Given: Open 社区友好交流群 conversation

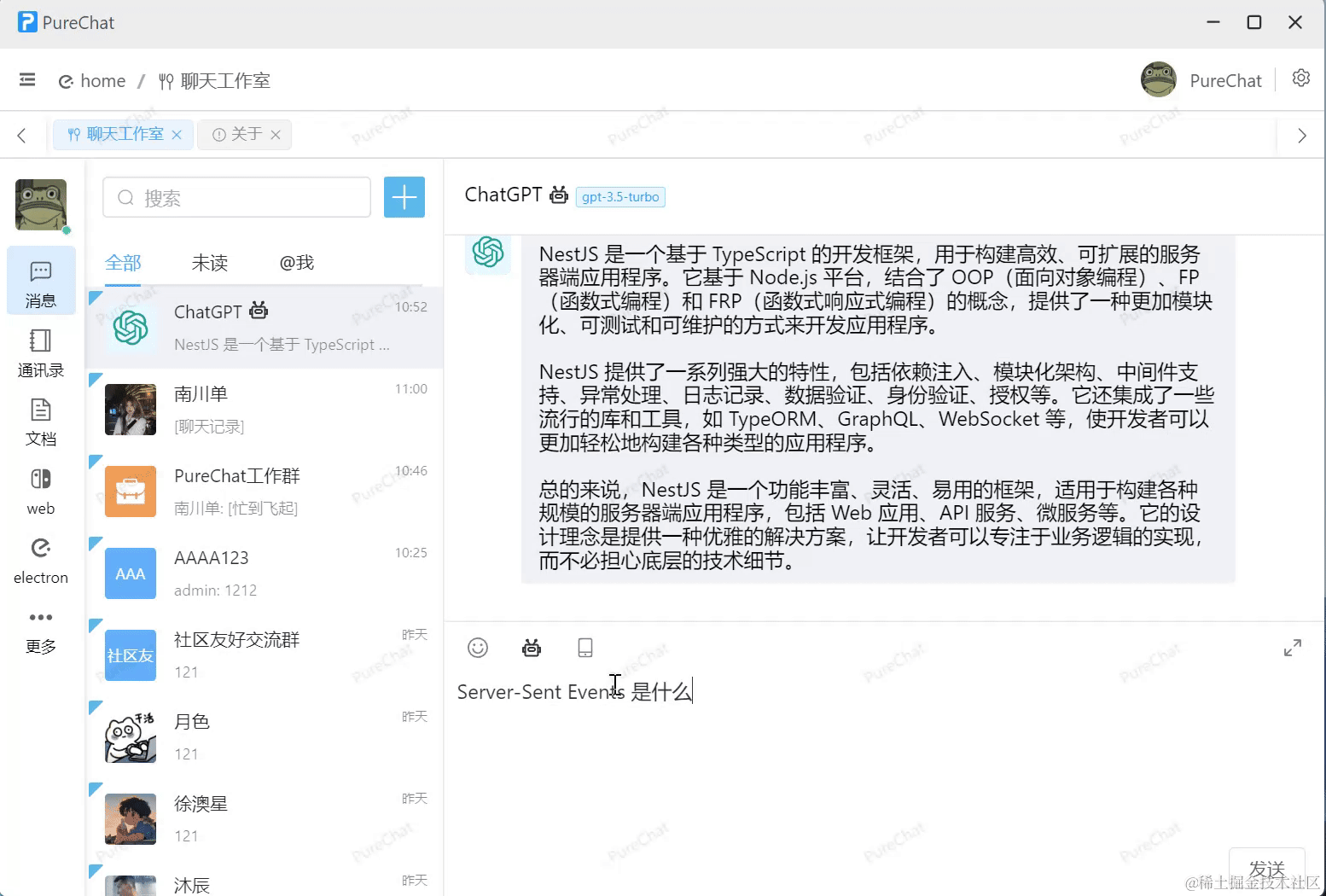Looking at the screenshot, I should pos(265,655).
